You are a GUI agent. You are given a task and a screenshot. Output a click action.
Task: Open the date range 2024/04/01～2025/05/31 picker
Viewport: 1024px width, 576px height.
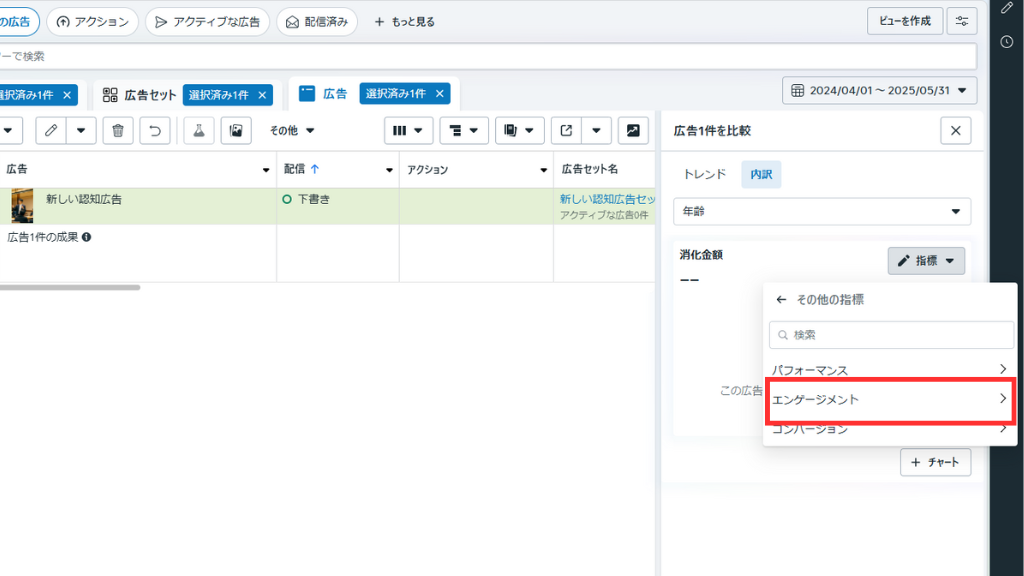coord(879,91)
